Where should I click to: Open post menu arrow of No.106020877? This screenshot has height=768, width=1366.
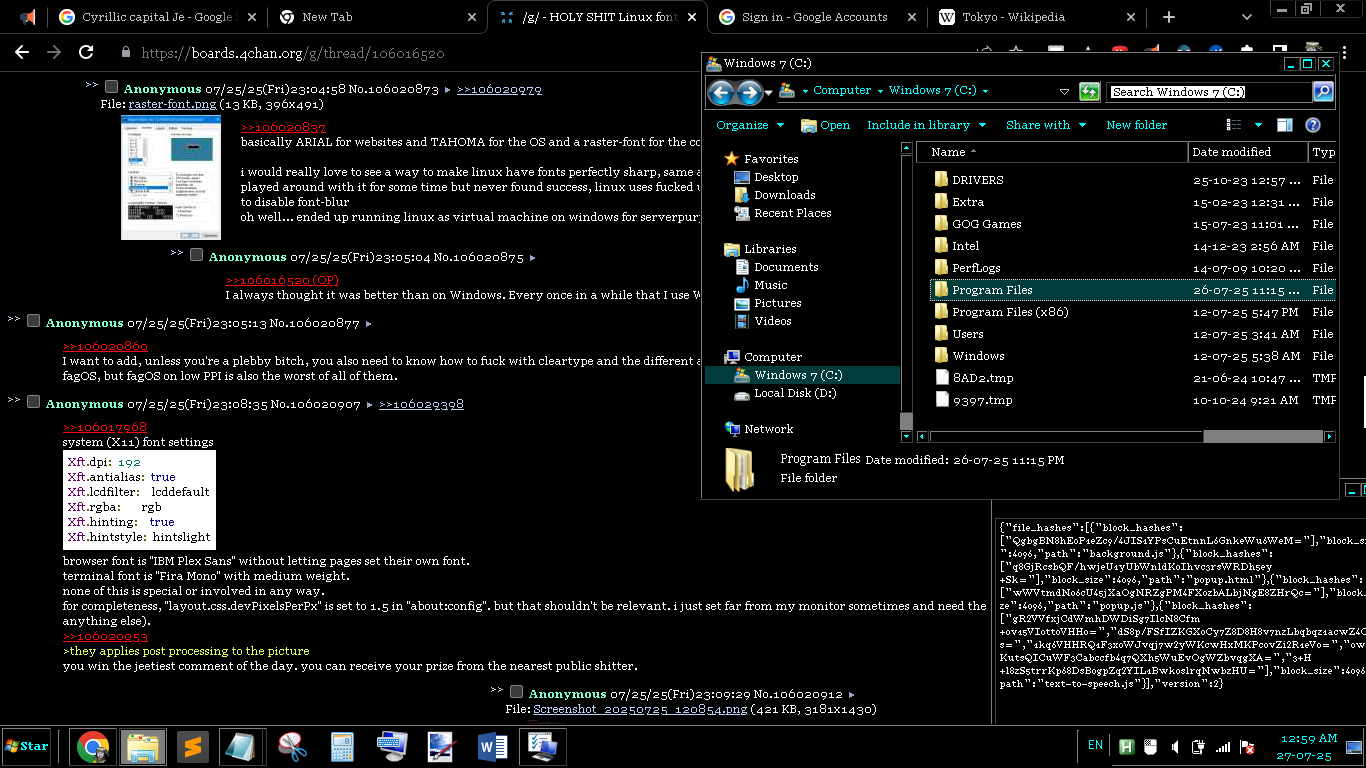coord(368,324)
